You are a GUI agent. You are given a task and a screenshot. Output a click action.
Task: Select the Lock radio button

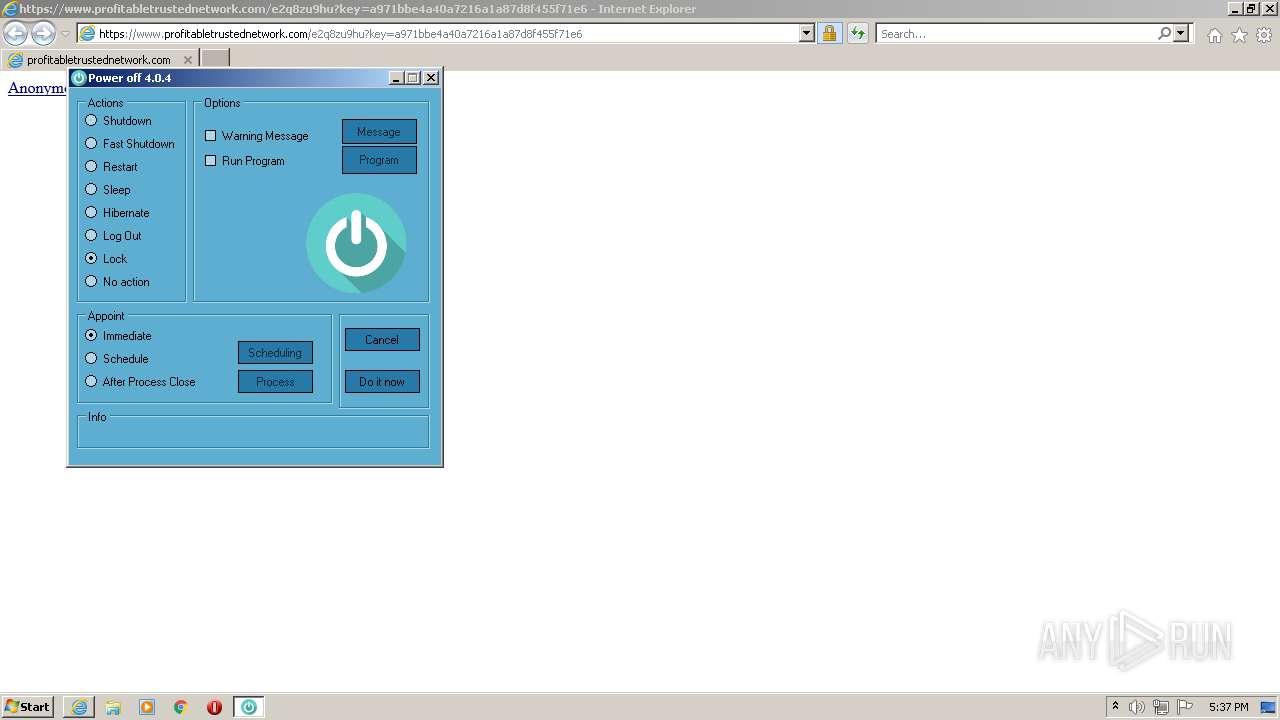click(x=91, y=259)
